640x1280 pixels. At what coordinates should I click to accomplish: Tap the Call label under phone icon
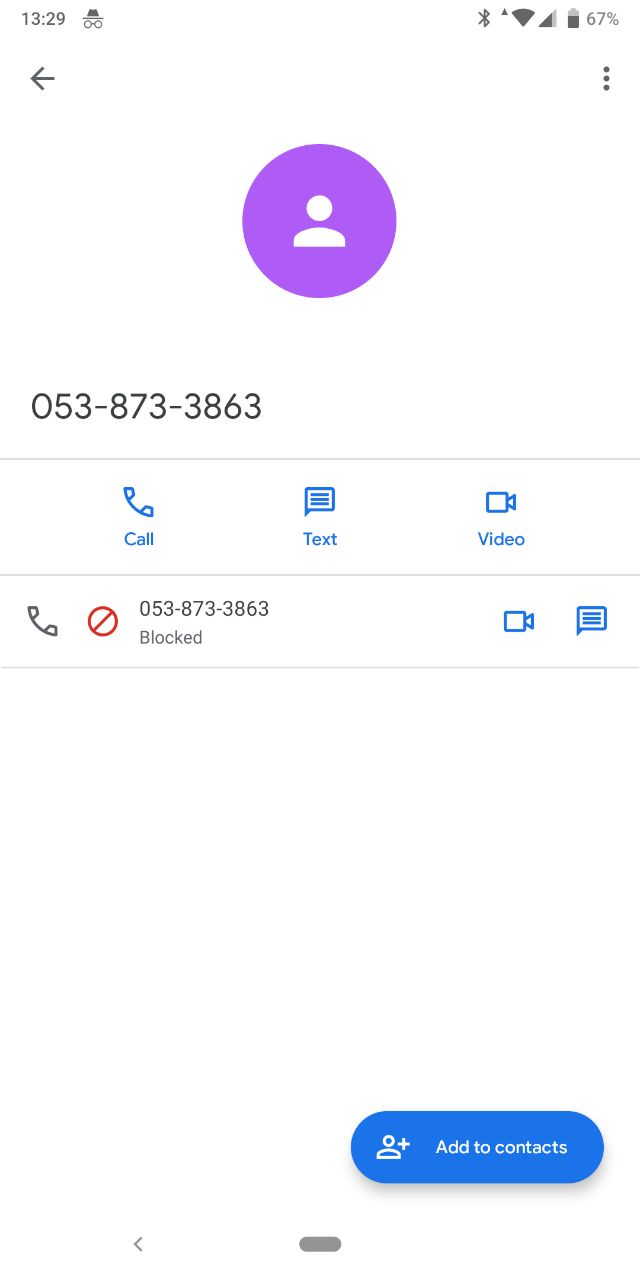(139, 539)
